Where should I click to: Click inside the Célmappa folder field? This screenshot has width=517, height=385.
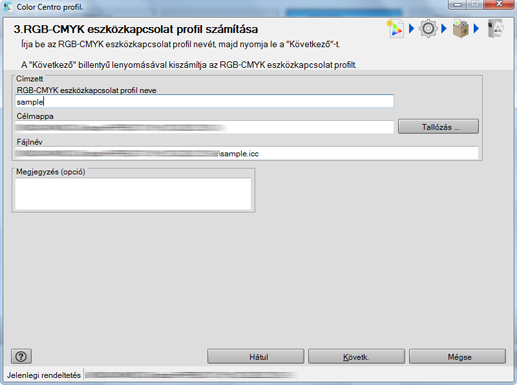pos(204,127)
